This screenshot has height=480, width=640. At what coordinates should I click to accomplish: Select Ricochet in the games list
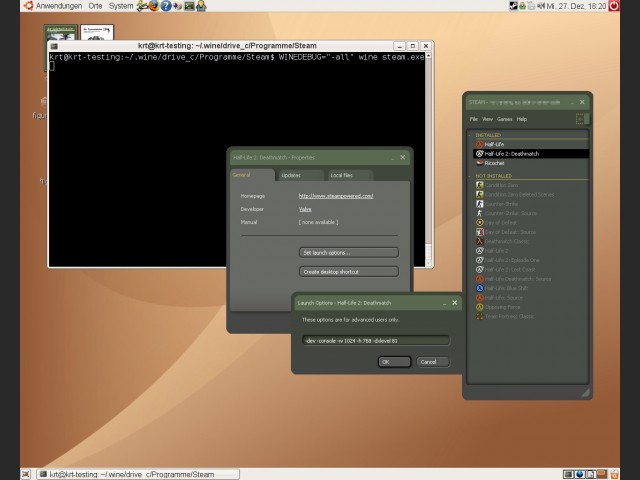(531, 163)
